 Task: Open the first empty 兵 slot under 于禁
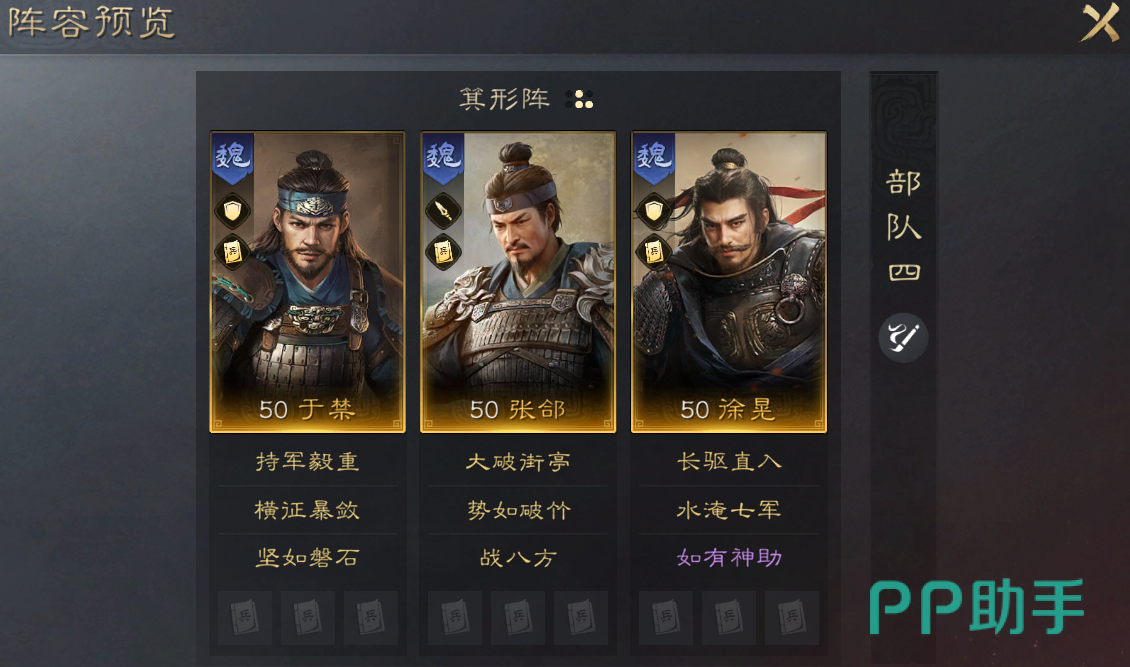click(245, 617)
